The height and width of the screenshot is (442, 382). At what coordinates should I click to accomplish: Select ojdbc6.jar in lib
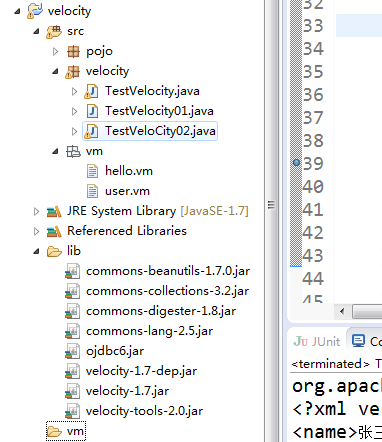tap(115, 351)
